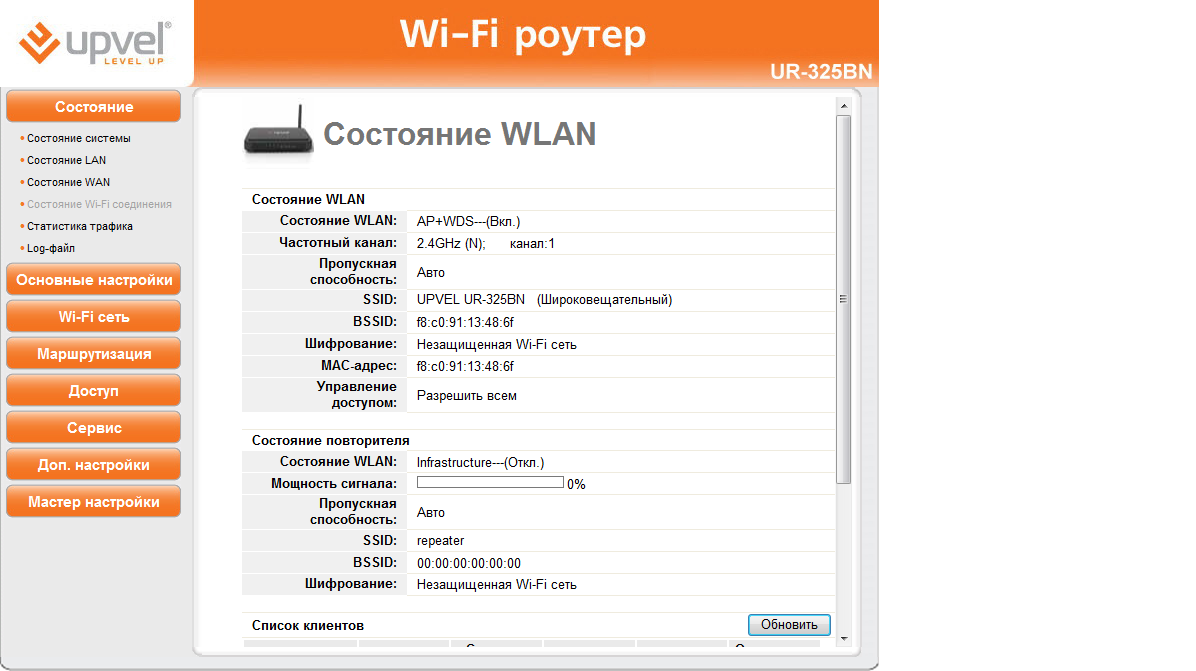Click the 'repeater' SSID value

pos(440,541)
